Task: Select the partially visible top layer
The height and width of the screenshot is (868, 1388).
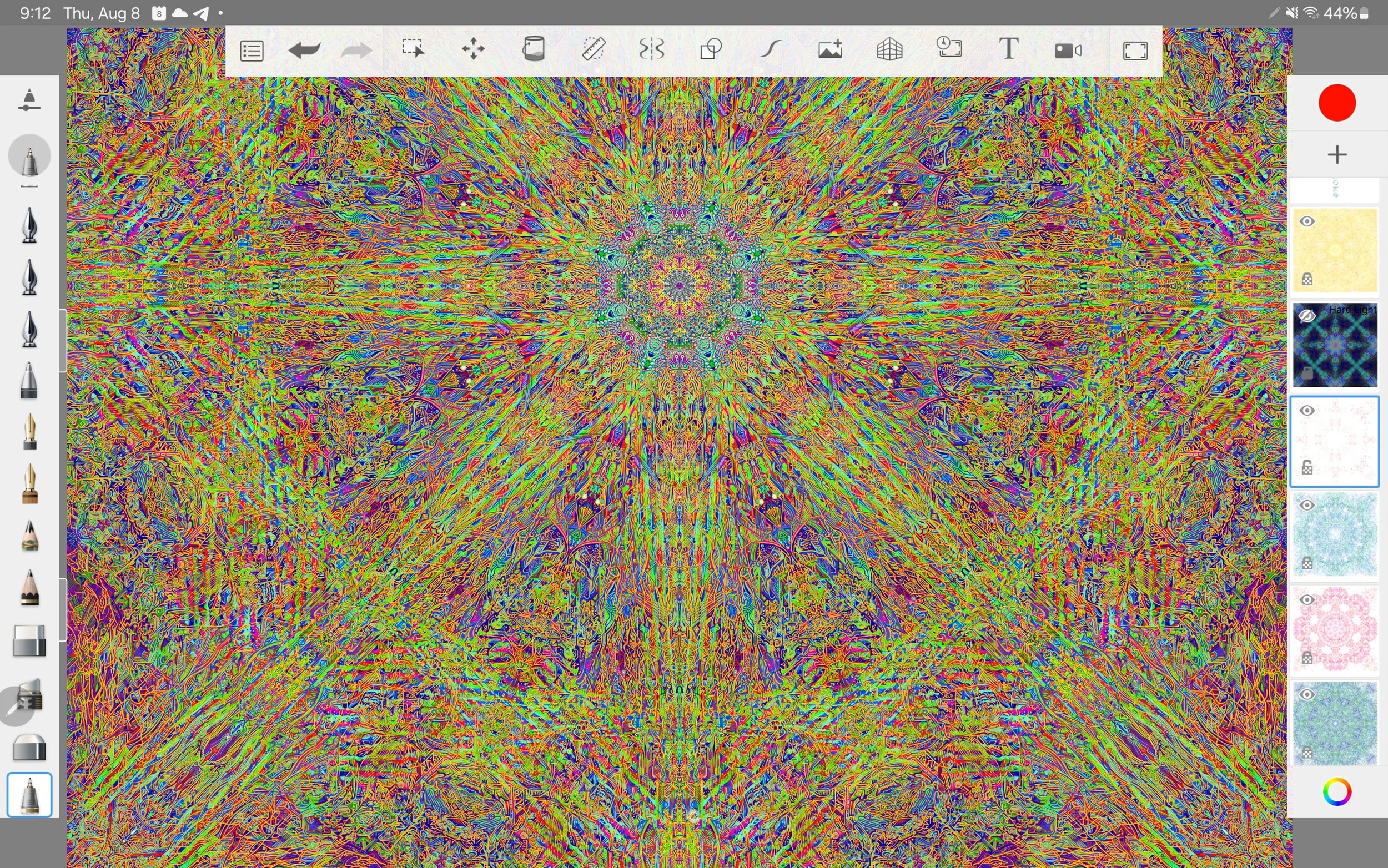Action: (x=1335, y=190)
